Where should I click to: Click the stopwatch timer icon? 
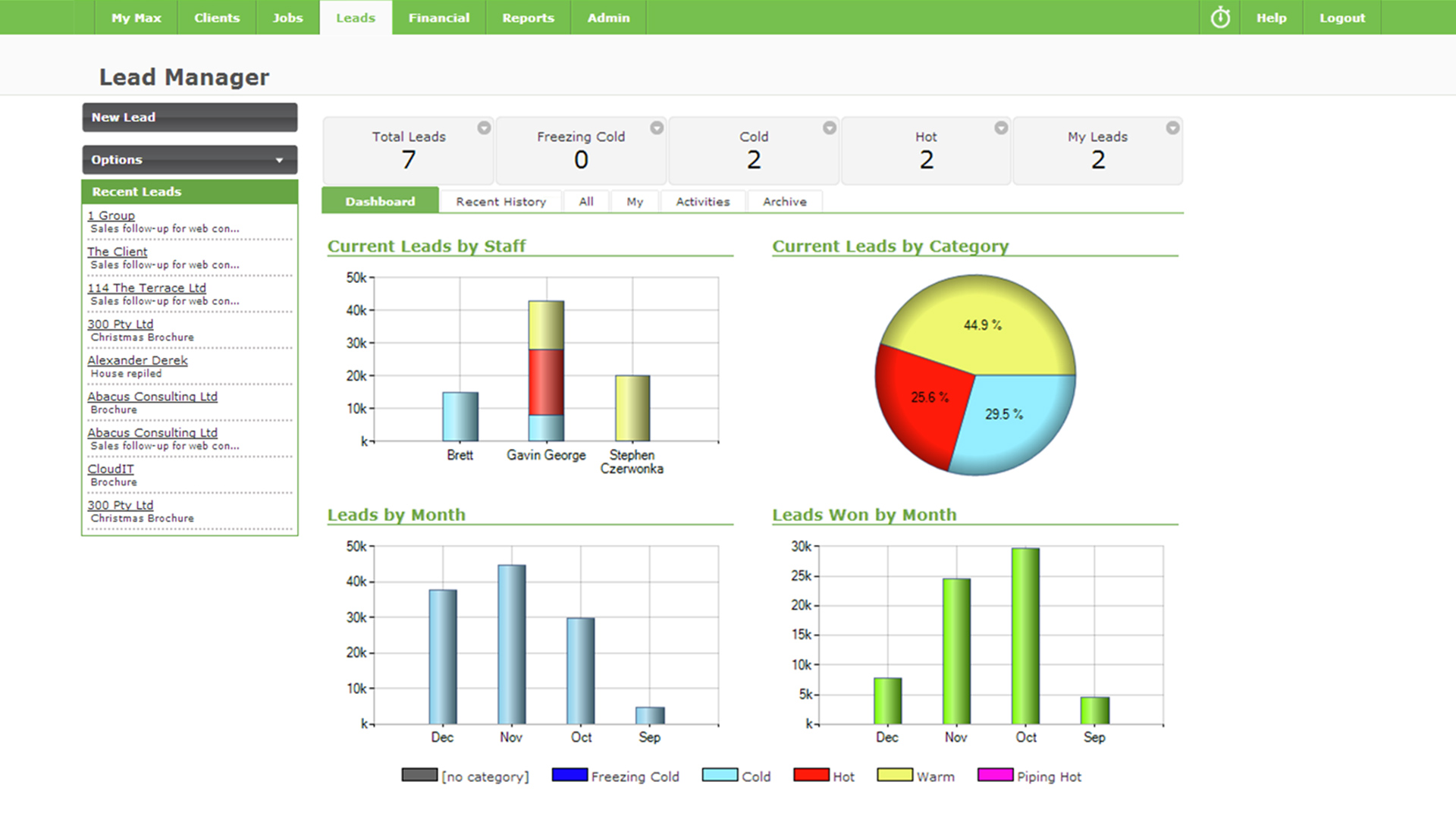click(1219, 17)
